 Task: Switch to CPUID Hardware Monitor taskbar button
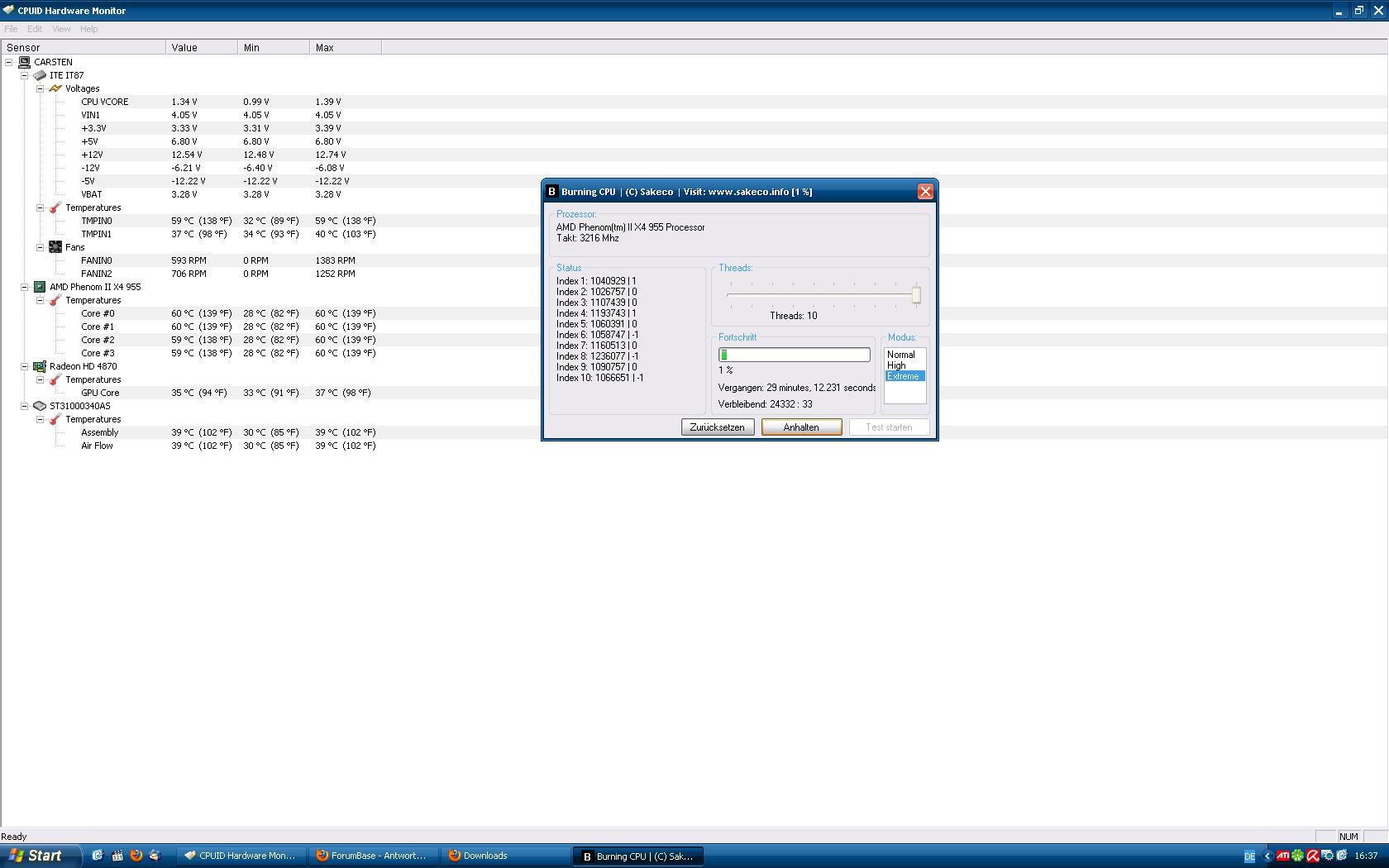(241, 856)
